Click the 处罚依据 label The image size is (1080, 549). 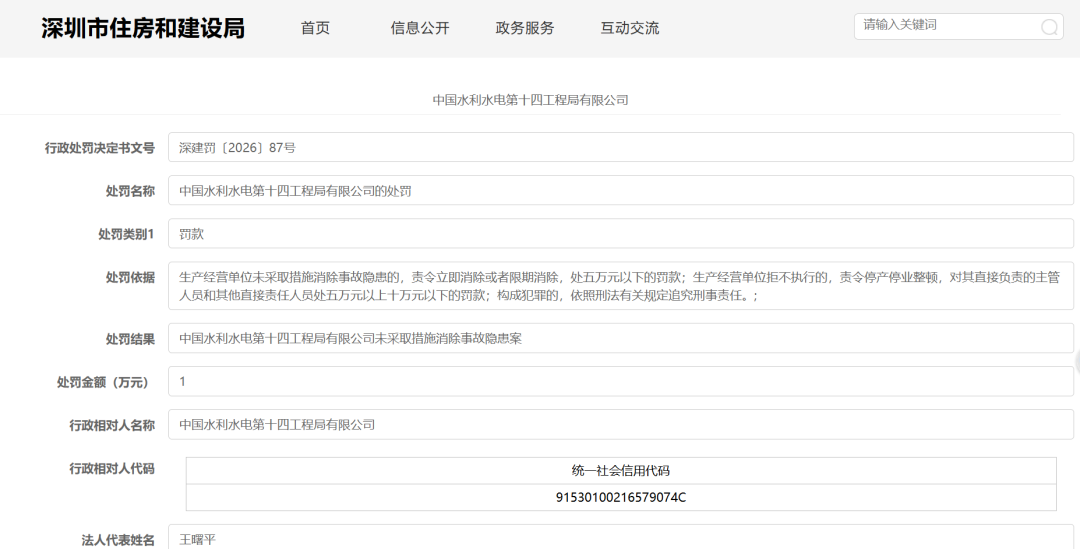tap(130, 277)
